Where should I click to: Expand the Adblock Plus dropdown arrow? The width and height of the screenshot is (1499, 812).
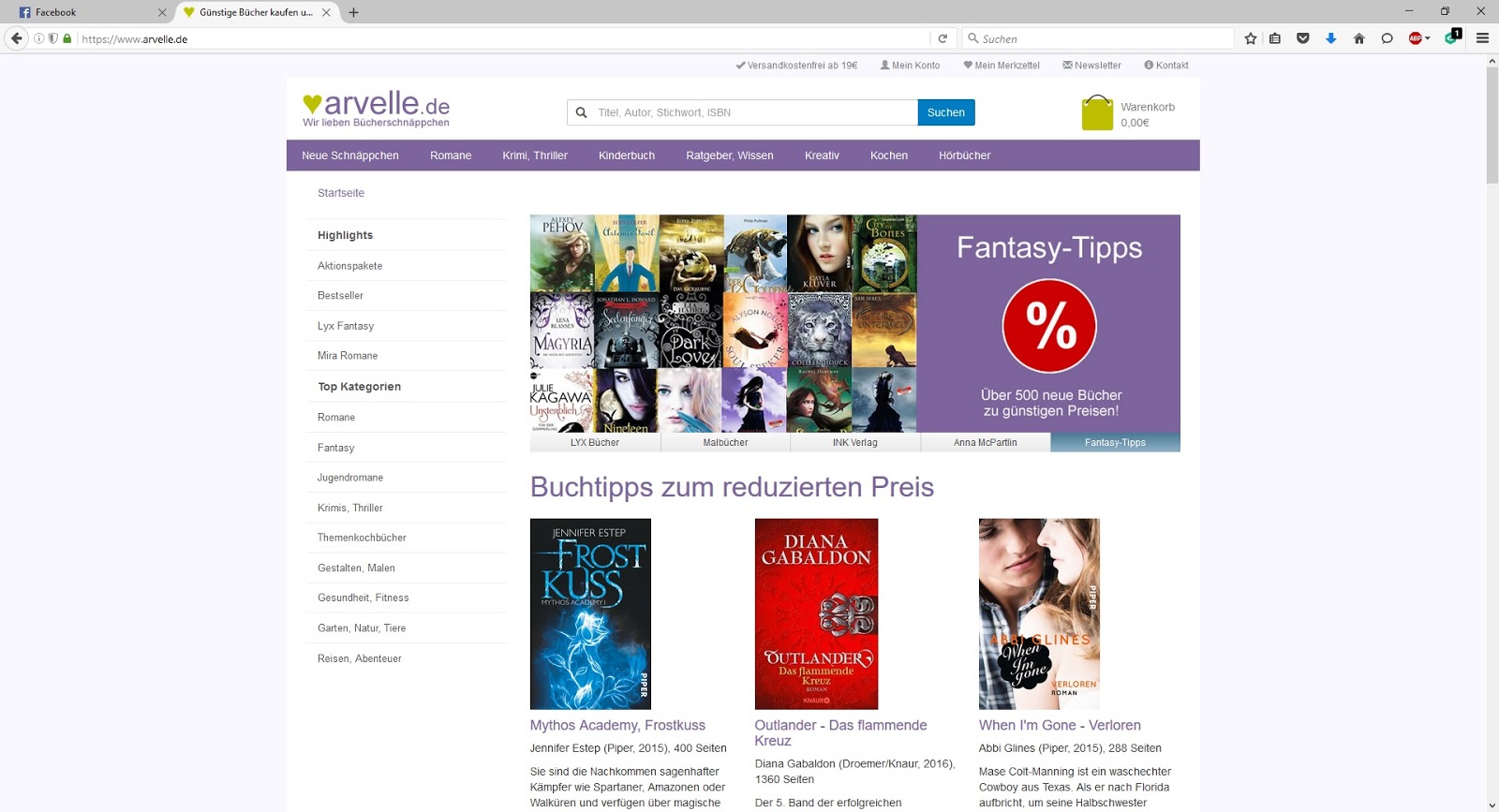pyautogui.click(x=1428, y=38)
